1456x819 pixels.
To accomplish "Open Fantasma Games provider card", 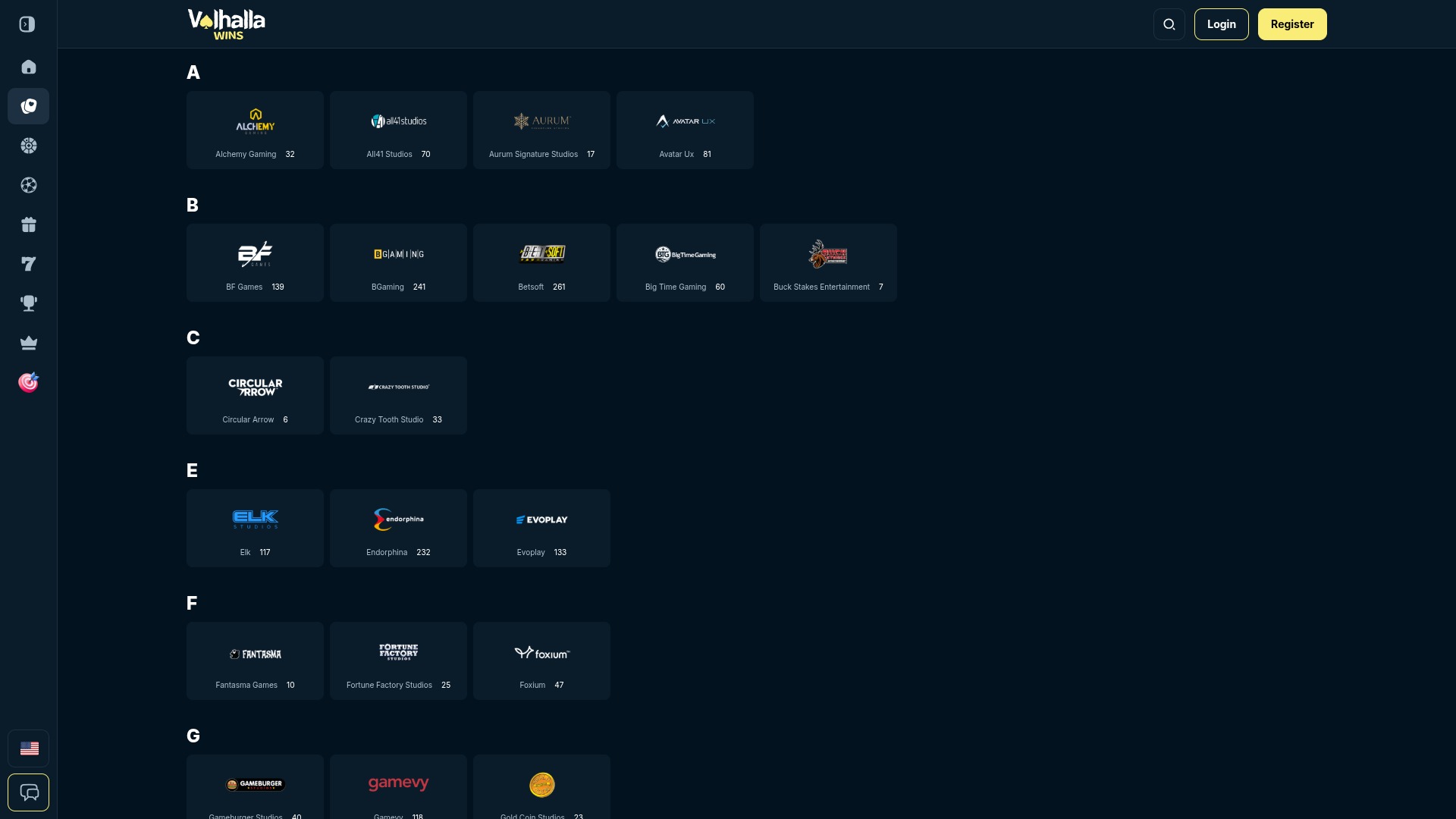I will click(x=255, y=661).
